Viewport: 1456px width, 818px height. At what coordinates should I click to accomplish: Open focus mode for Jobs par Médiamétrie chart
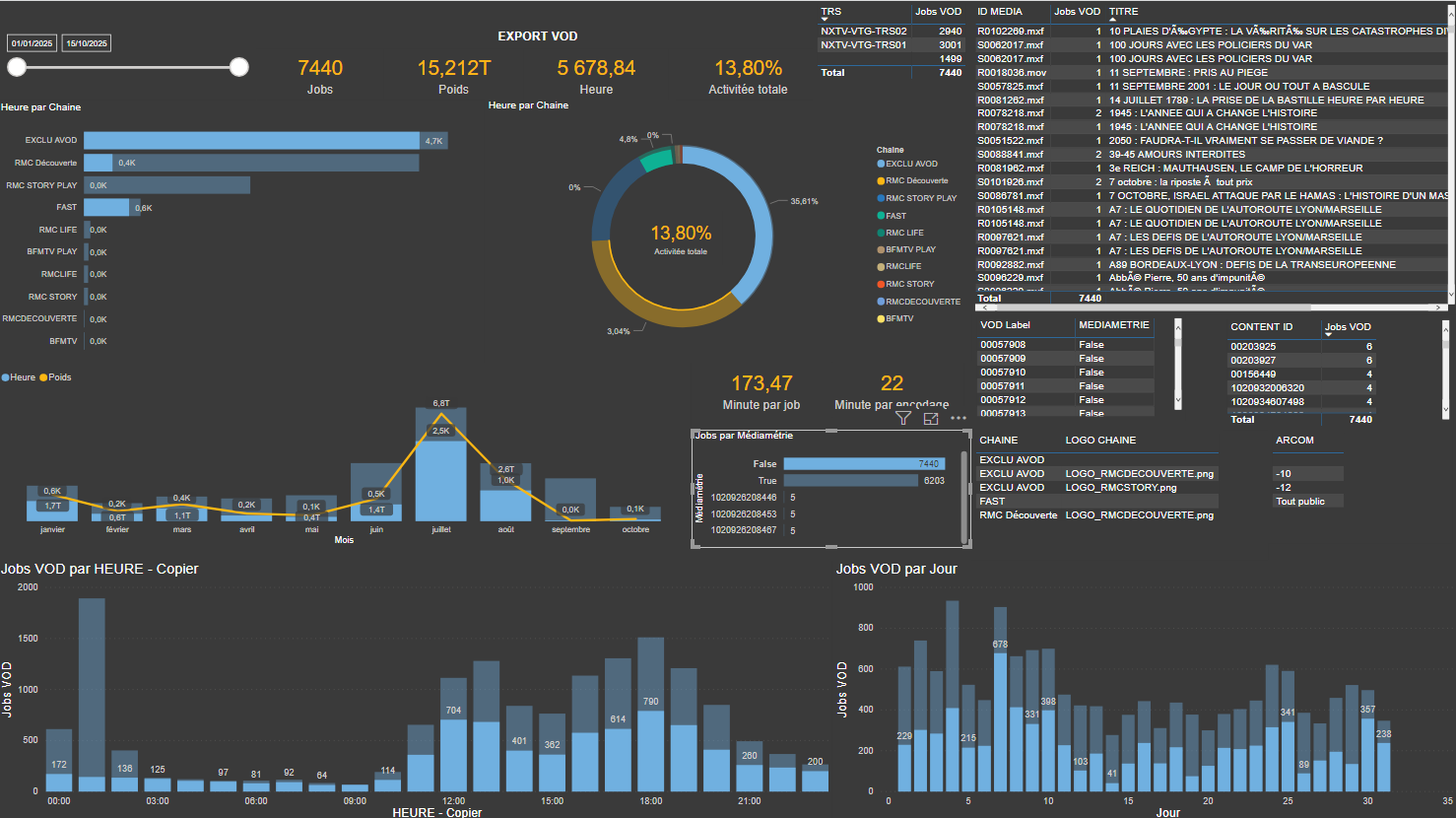click(x=931, y=418)
